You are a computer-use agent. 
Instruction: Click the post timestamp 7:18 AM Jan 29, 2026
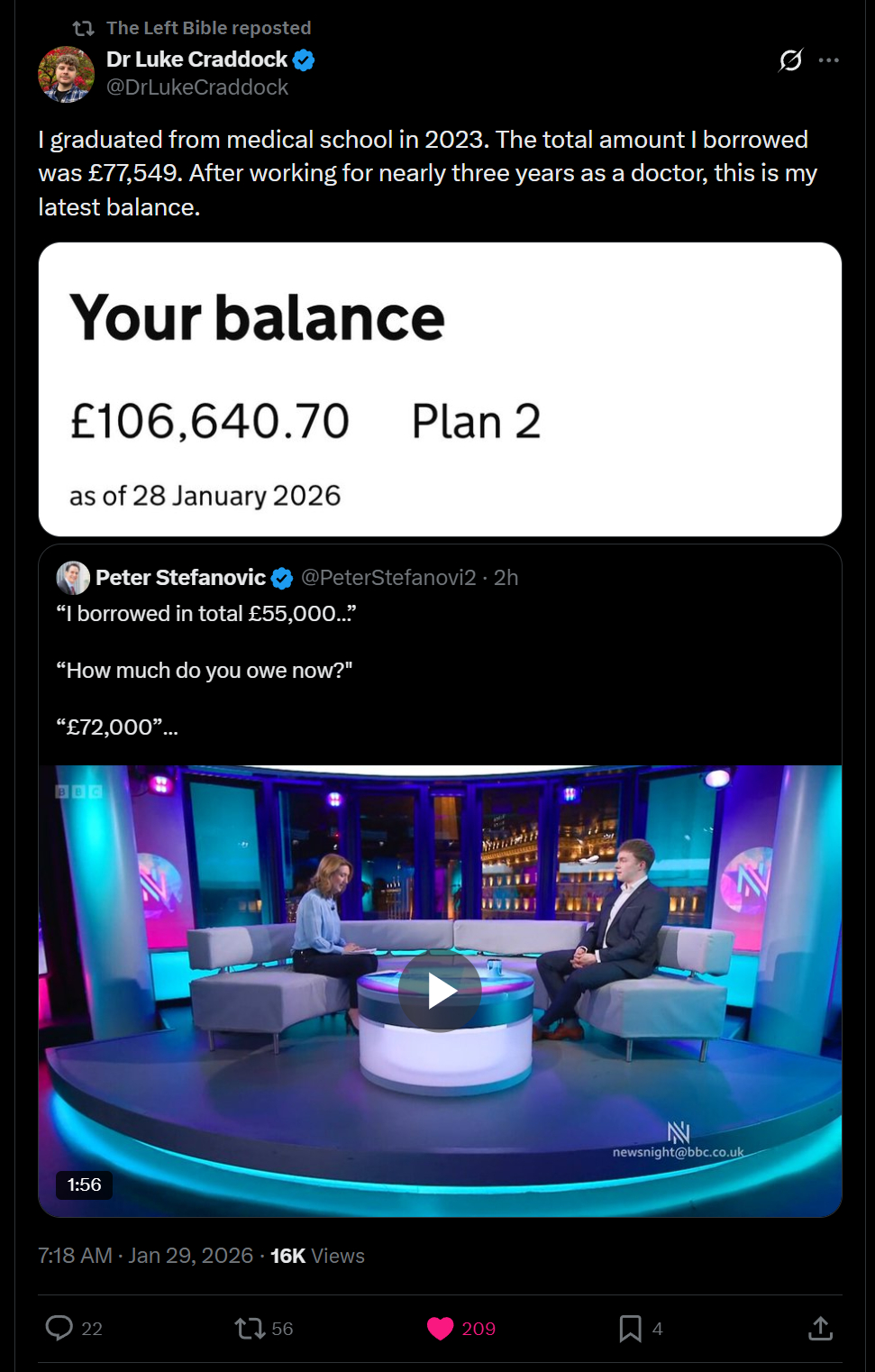coord(145,1256)
